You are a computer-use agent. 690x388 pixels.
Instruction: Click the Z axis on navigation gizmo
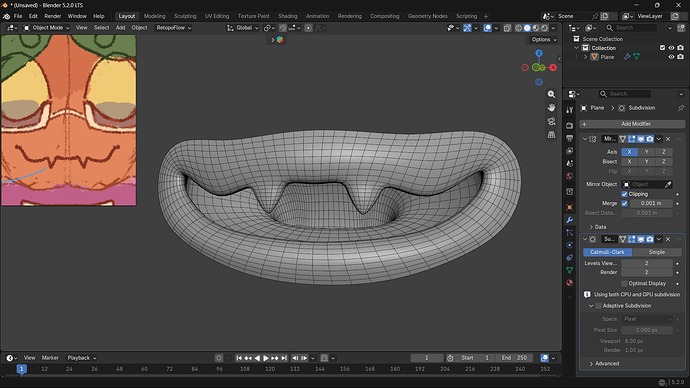539,53
